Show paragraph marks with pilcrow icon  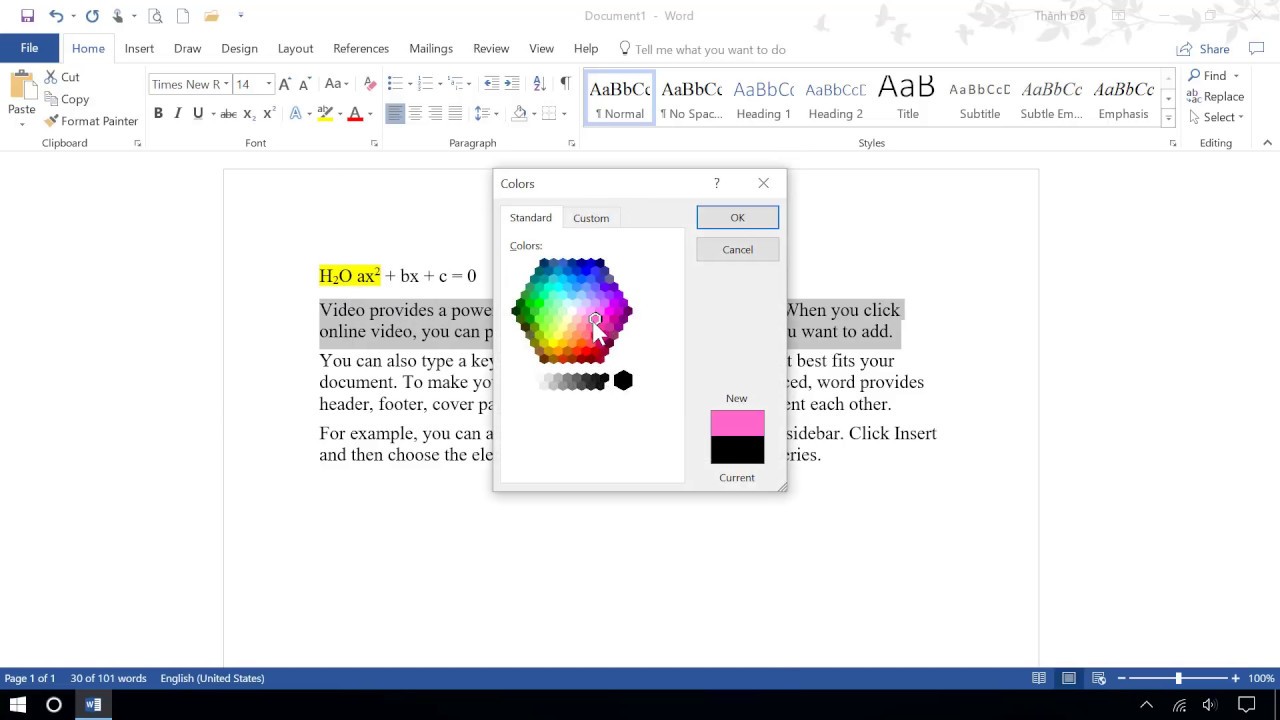[x=565, y=84]
